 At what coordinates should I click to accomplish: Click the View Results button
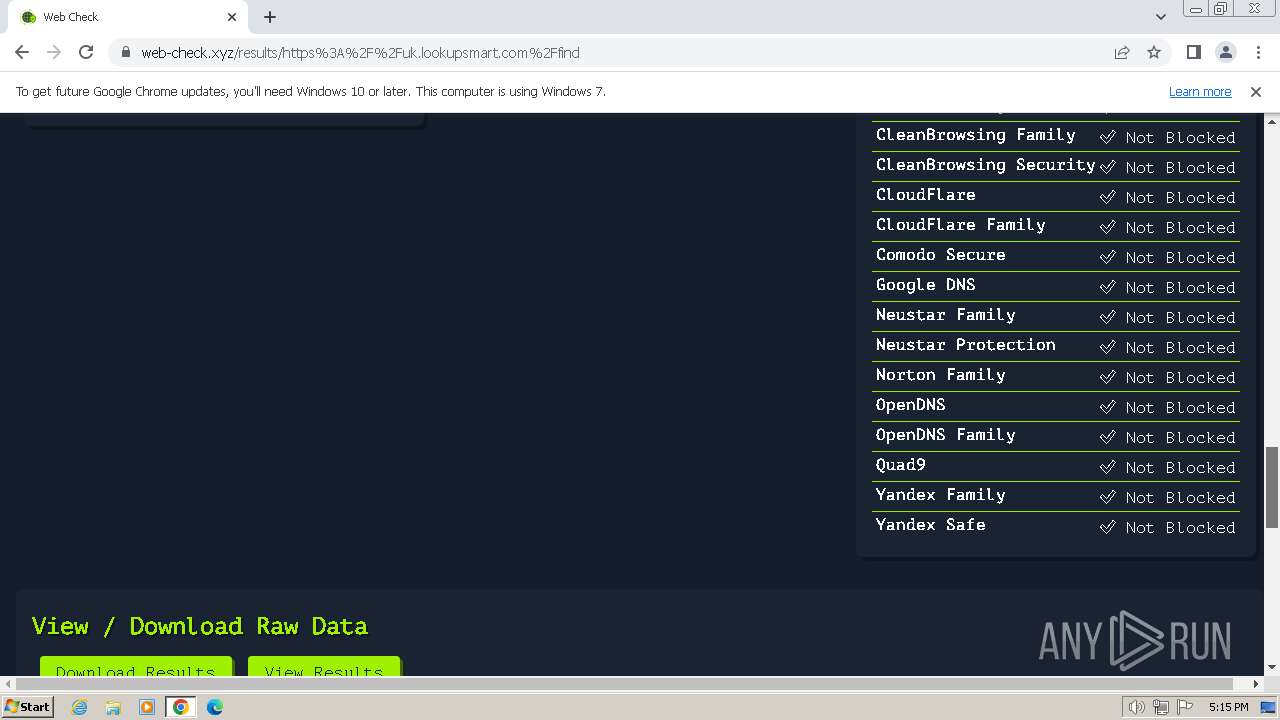(324, 666)
